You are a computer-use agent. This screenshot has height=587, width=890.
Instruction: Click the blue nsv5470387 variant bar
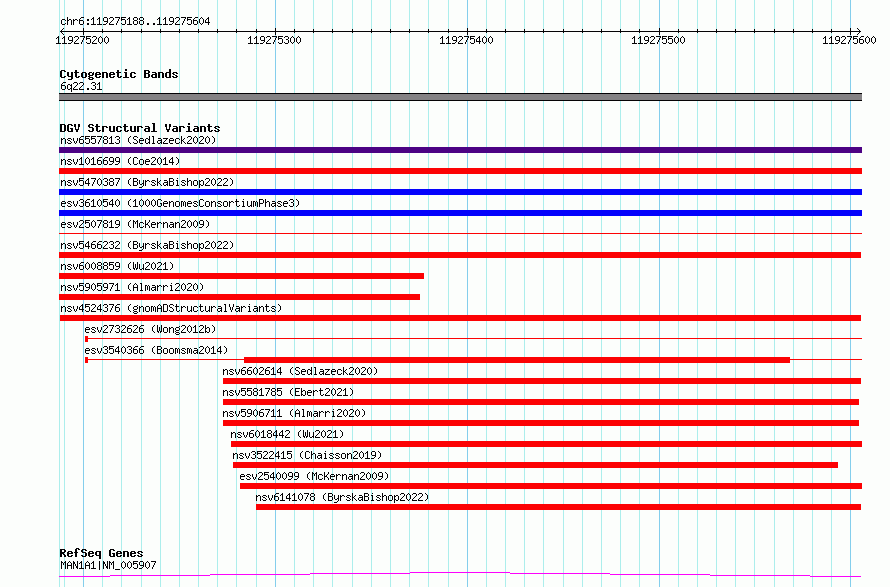(x=460, y=192)
